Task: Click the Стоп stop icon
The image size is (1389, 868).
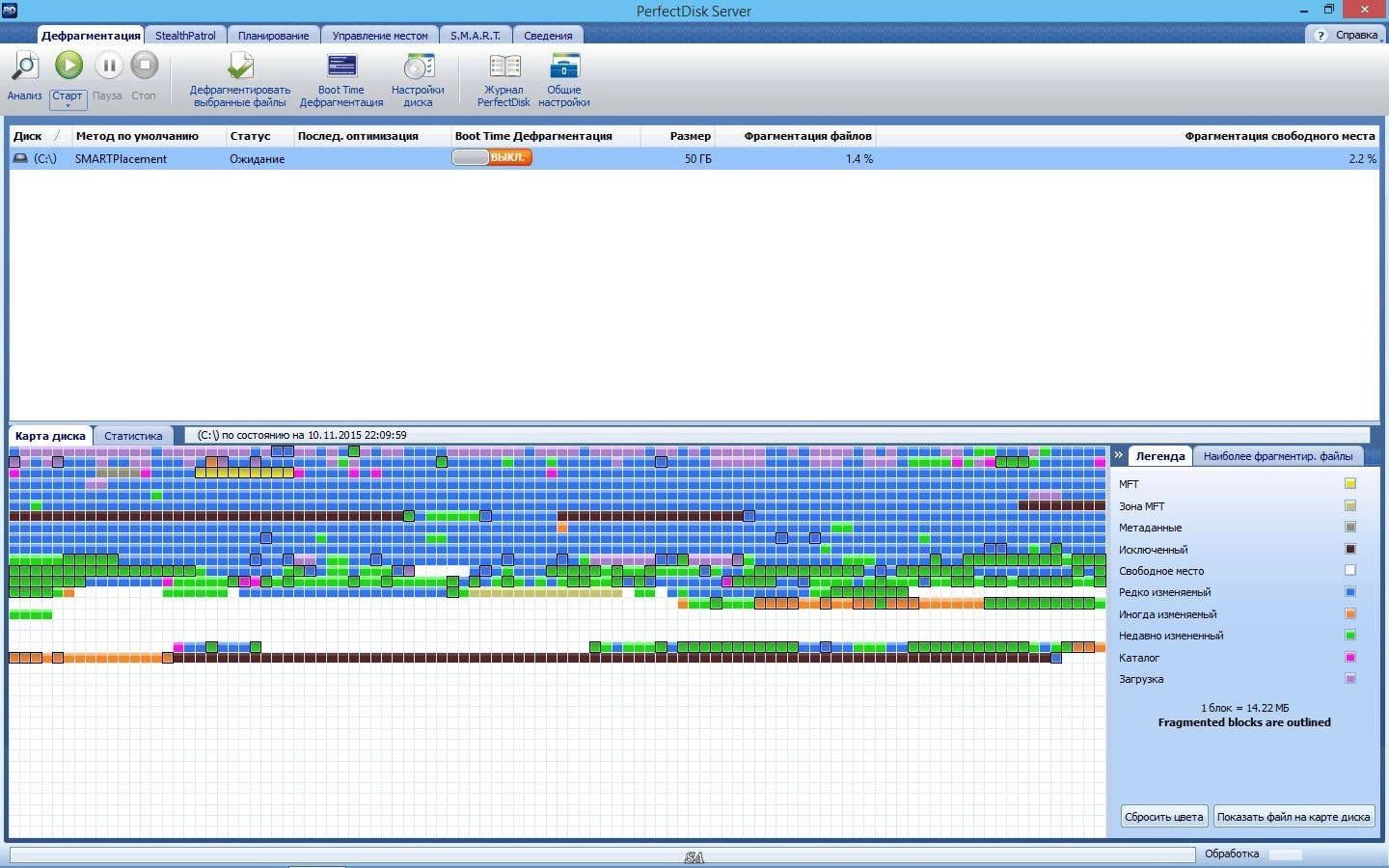Action: pos(144,66)
